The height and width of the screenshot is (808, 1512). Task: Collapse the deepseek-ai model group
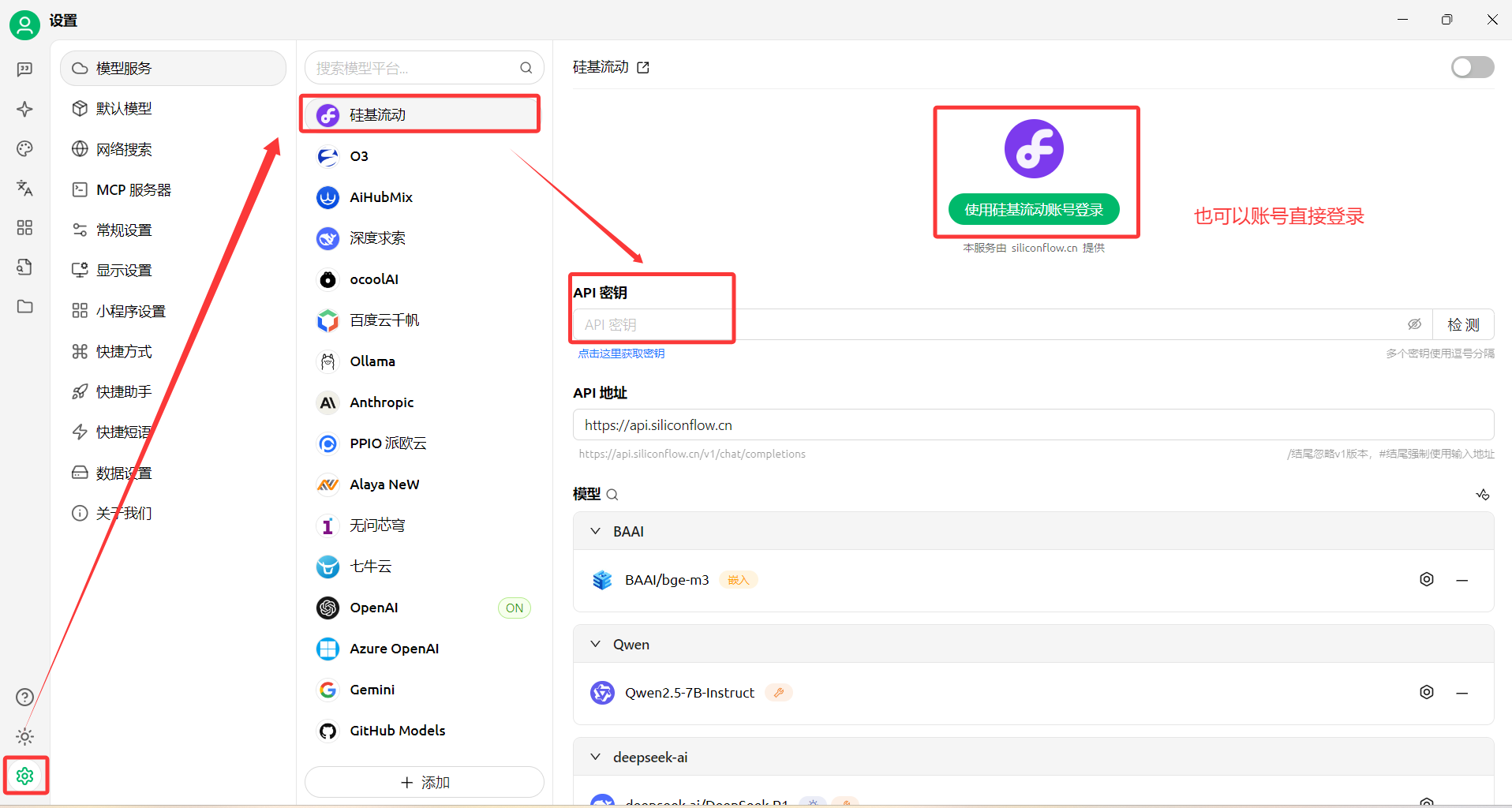(x=596, y=757)
